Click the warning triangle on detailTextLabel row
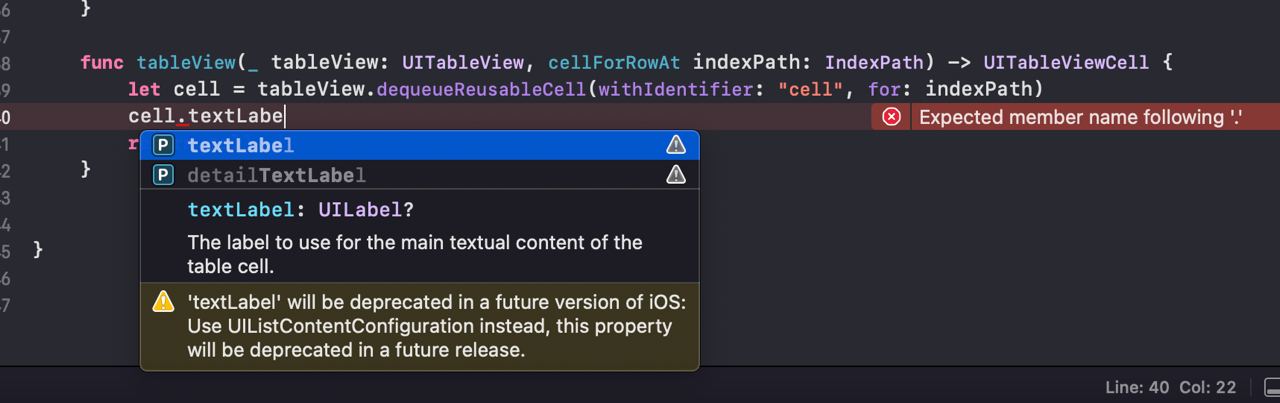This screenshot has height=403, width=1280. [x=676, y=176]
